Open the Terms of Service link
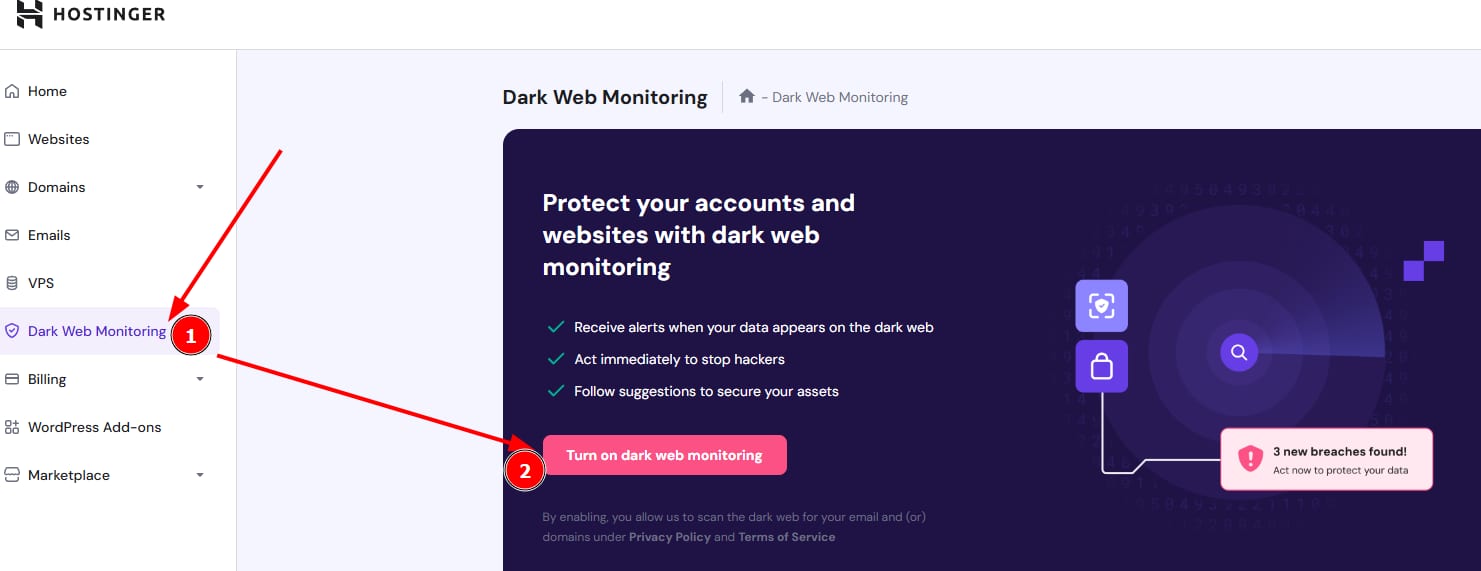Viewport: 1481px width, 571px height. (787, 537)
